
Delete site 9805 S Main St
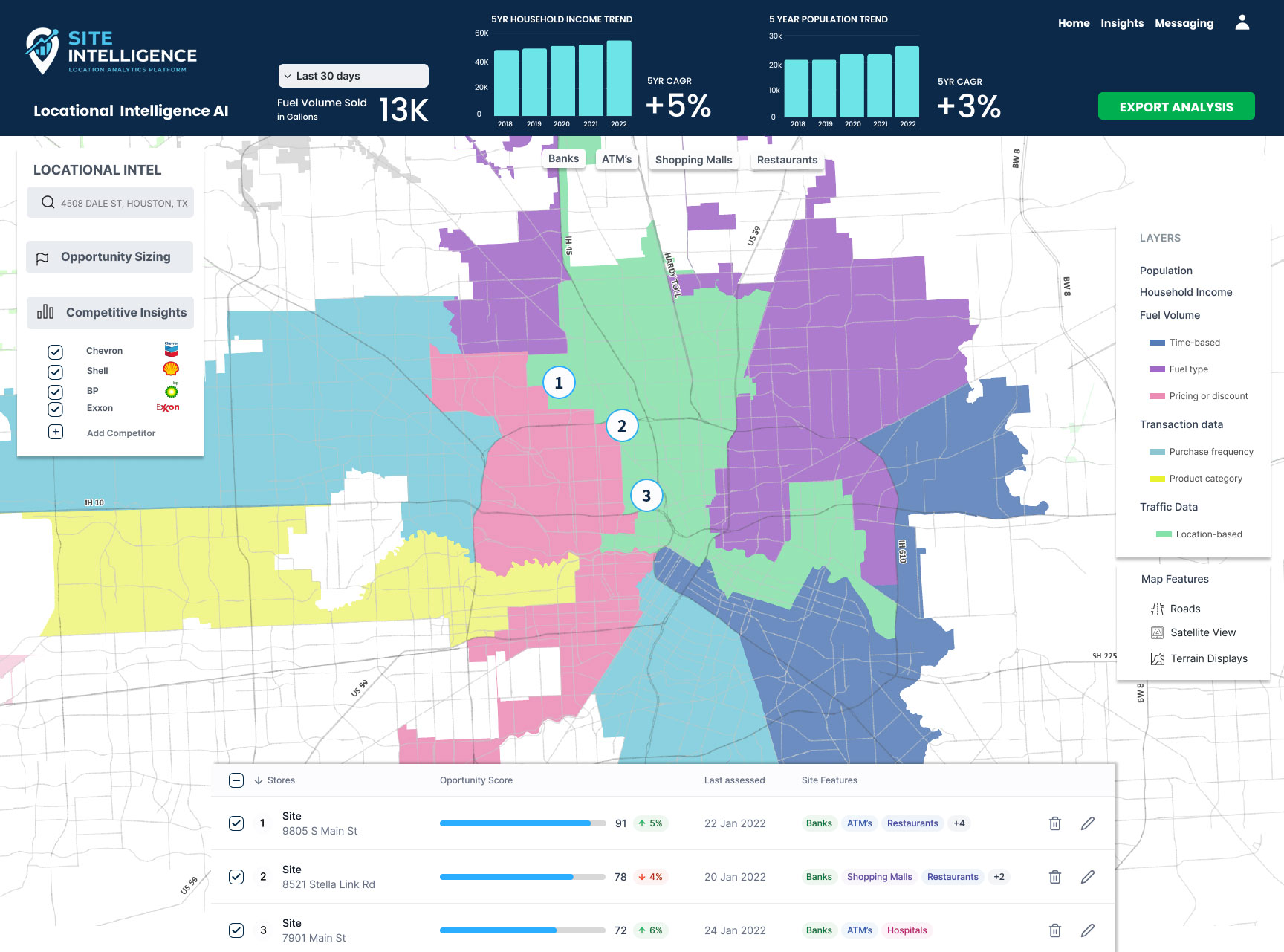pos(1054,823)
